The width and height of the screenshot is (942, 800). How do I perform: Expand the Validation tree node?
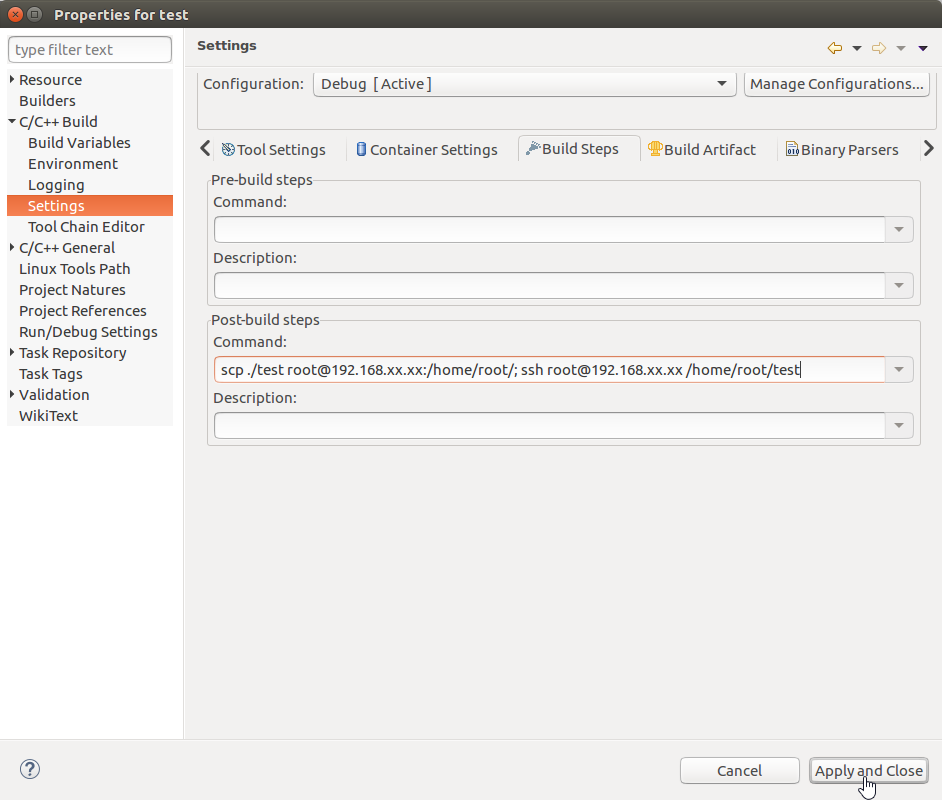click(11, 395)
